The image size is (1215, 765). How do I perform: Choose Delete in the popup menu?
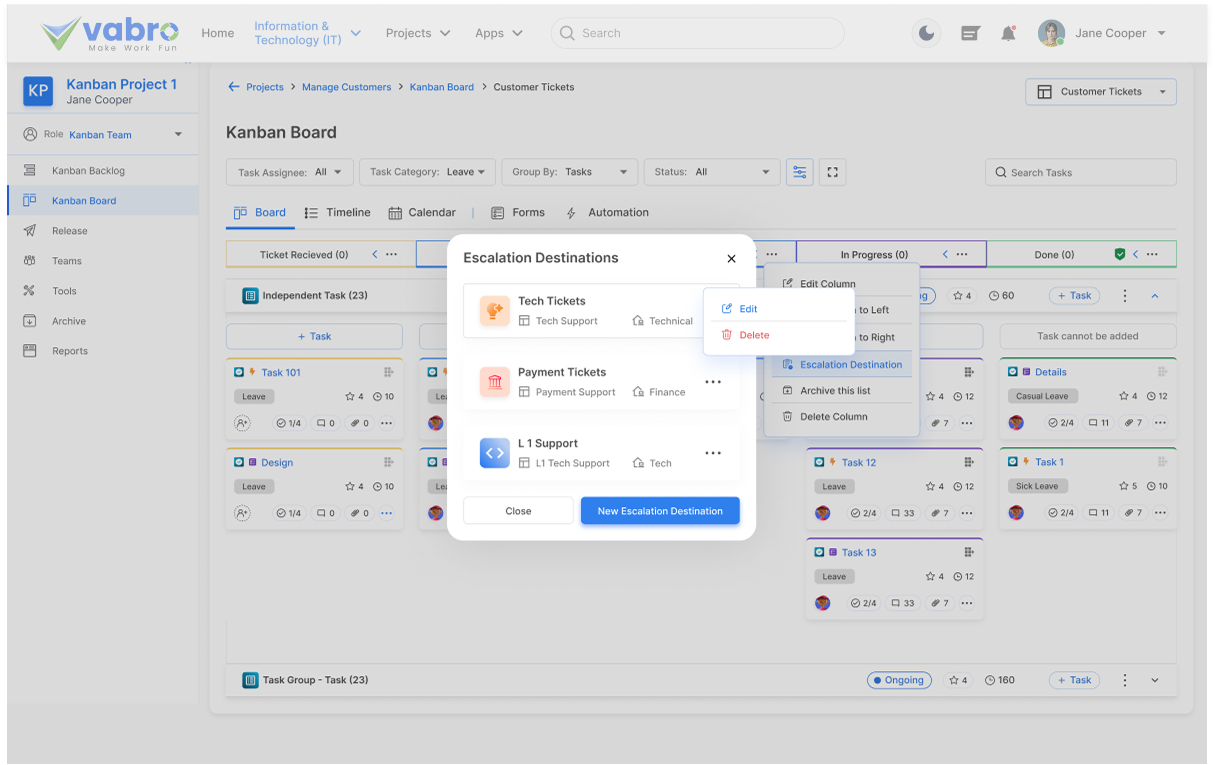753,335
